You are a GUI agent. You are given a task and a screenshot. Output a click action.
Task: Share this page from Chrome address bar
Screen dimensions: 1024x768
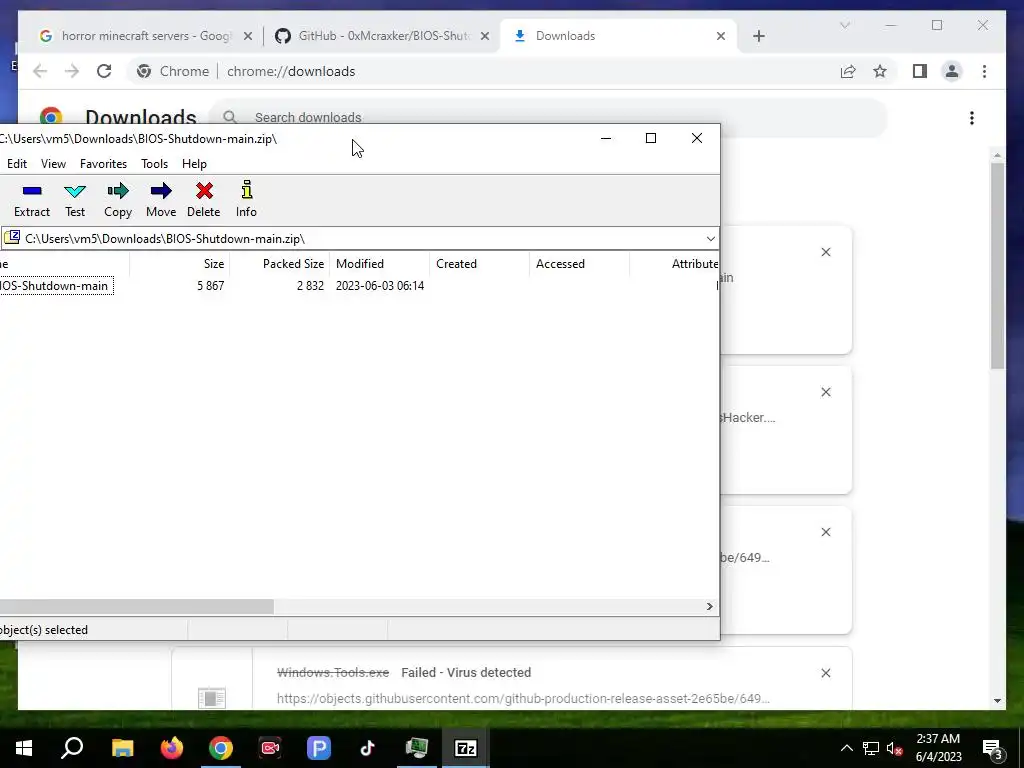[x=848, y=71]
